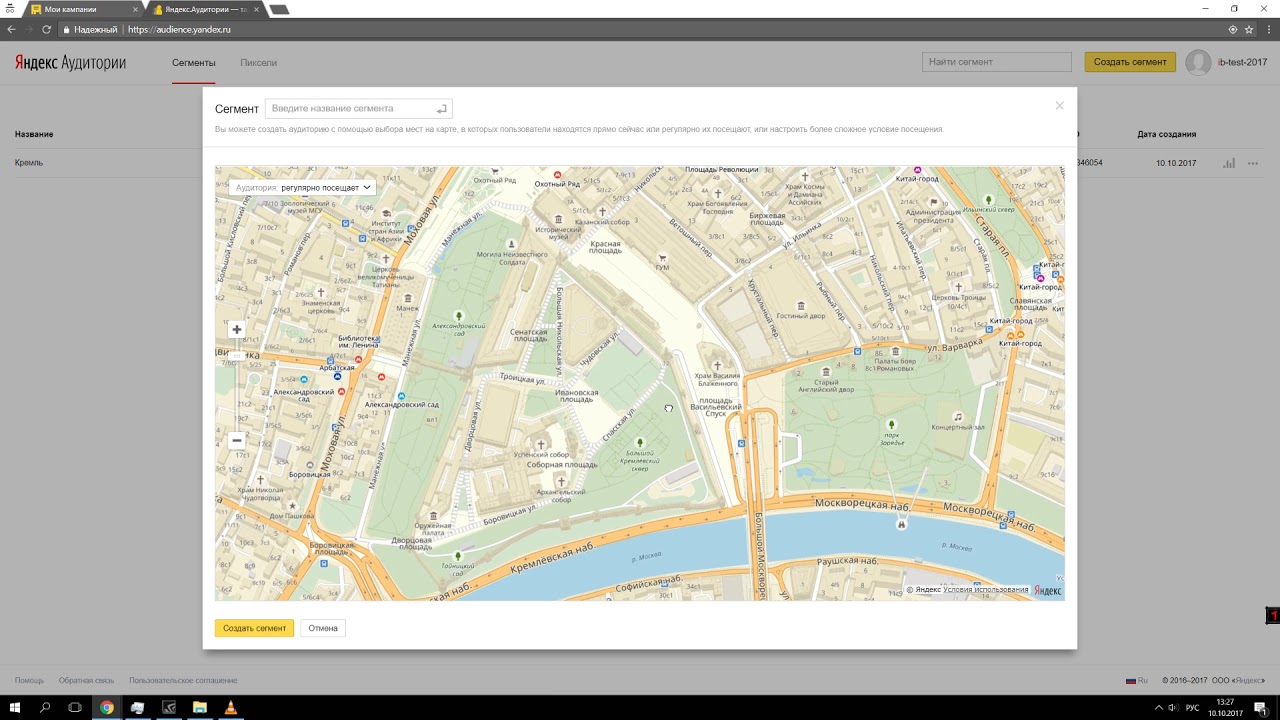Open the three-dots menu for Кремль segment

[x=1253, y=163]
